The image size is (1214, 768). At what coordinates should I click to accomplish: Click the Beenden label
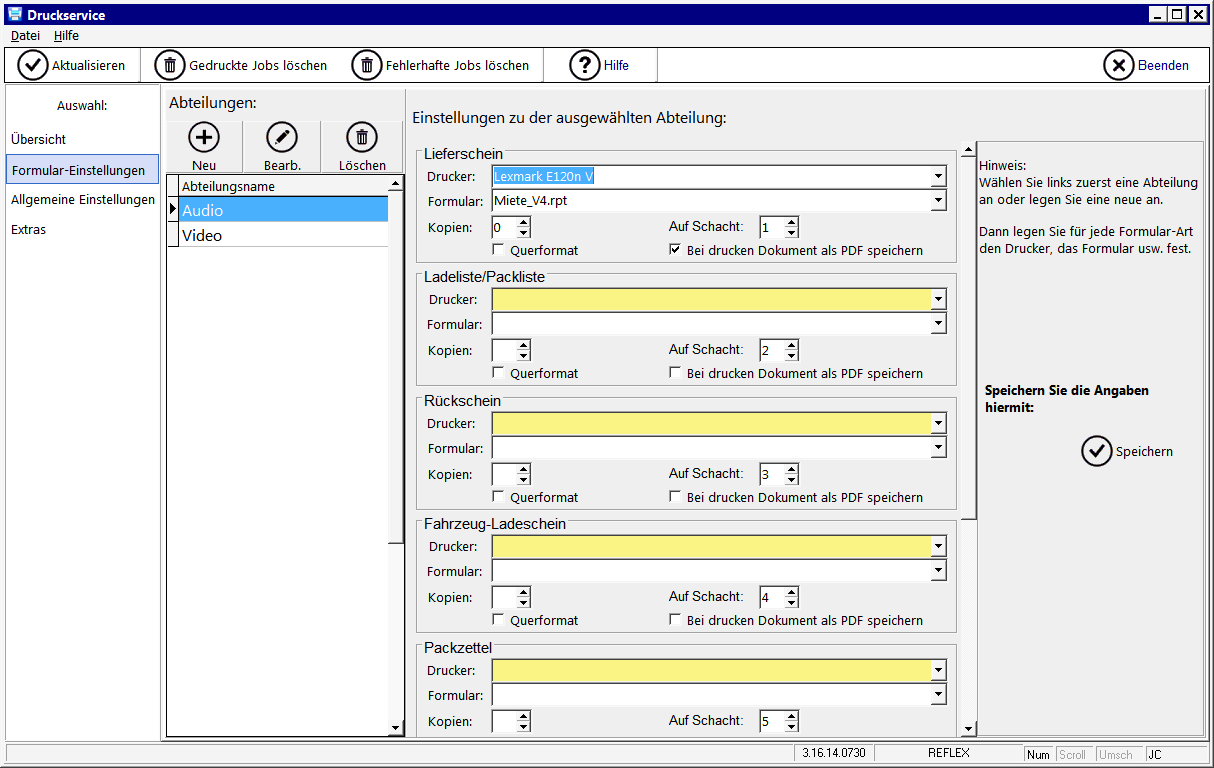click(x=1163, y=65)
